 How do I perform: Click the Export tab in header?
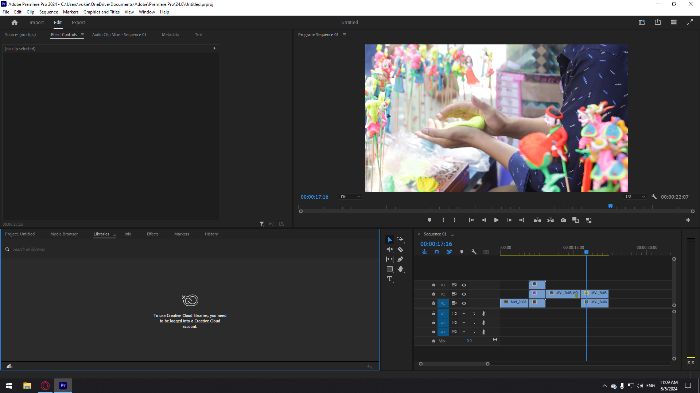coord(78,22)
